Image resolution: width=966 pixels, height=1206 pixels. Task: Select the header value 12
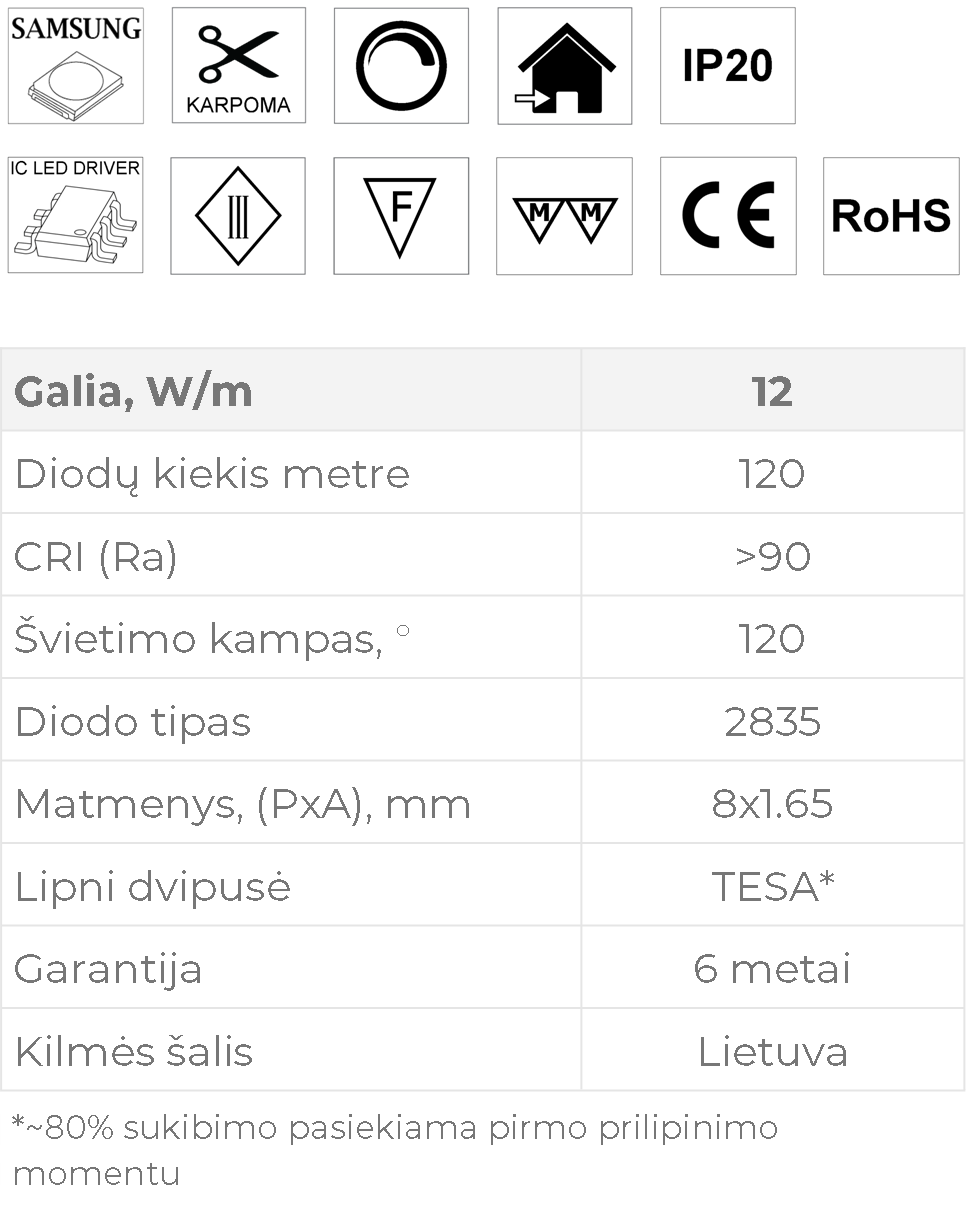[x=773, y=390]
